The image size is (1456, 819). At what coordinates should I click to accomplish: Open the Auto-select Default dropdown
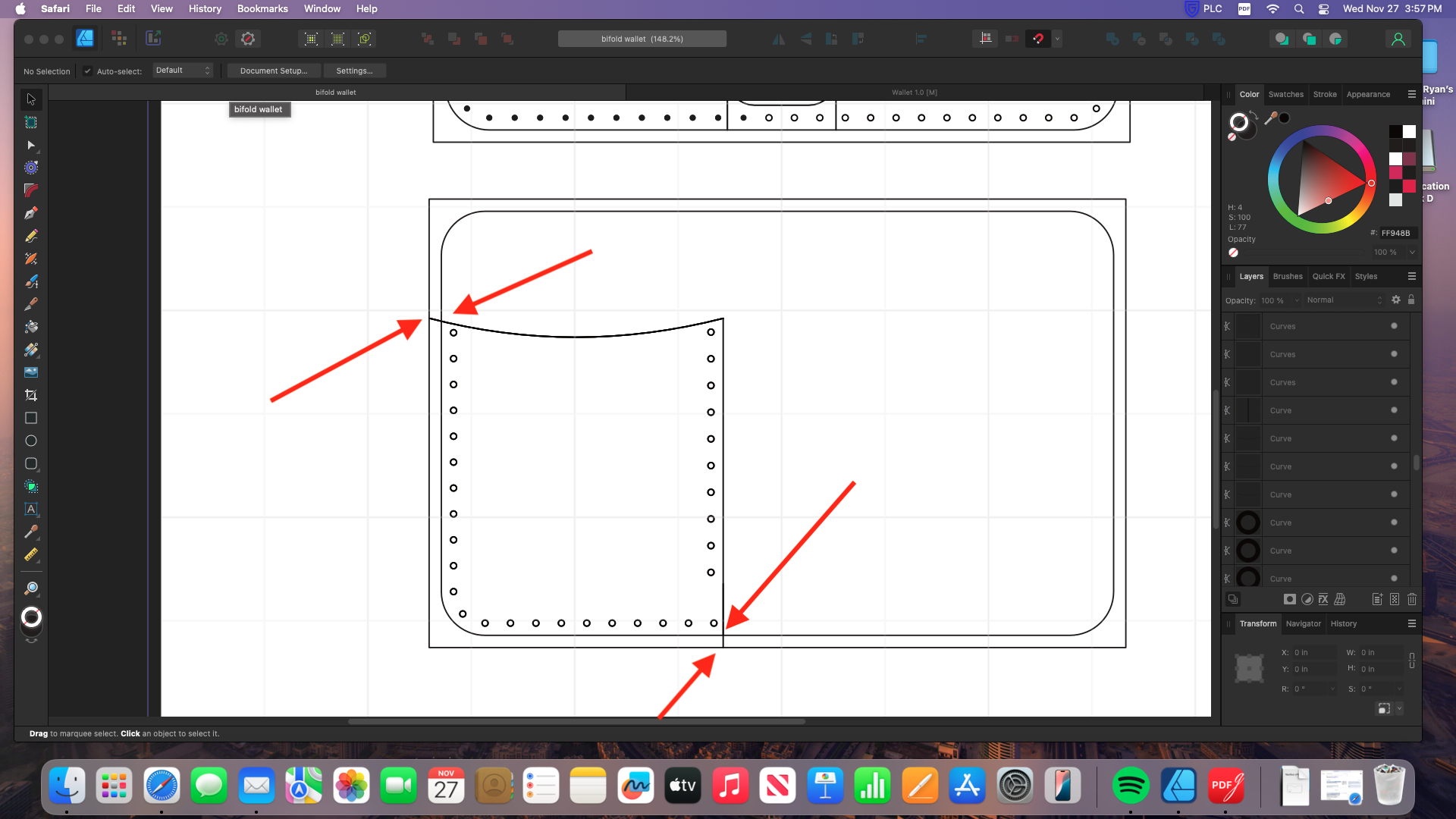tap(183, 71)
